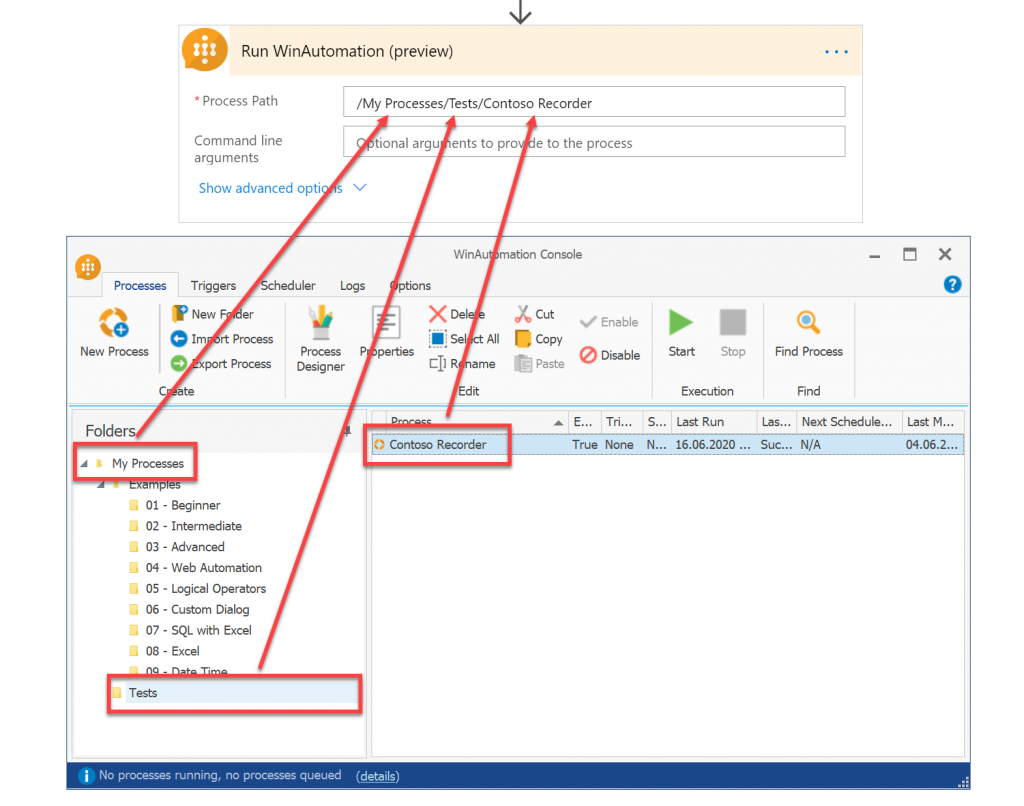Click Paste in Edit group

point(539,364)
